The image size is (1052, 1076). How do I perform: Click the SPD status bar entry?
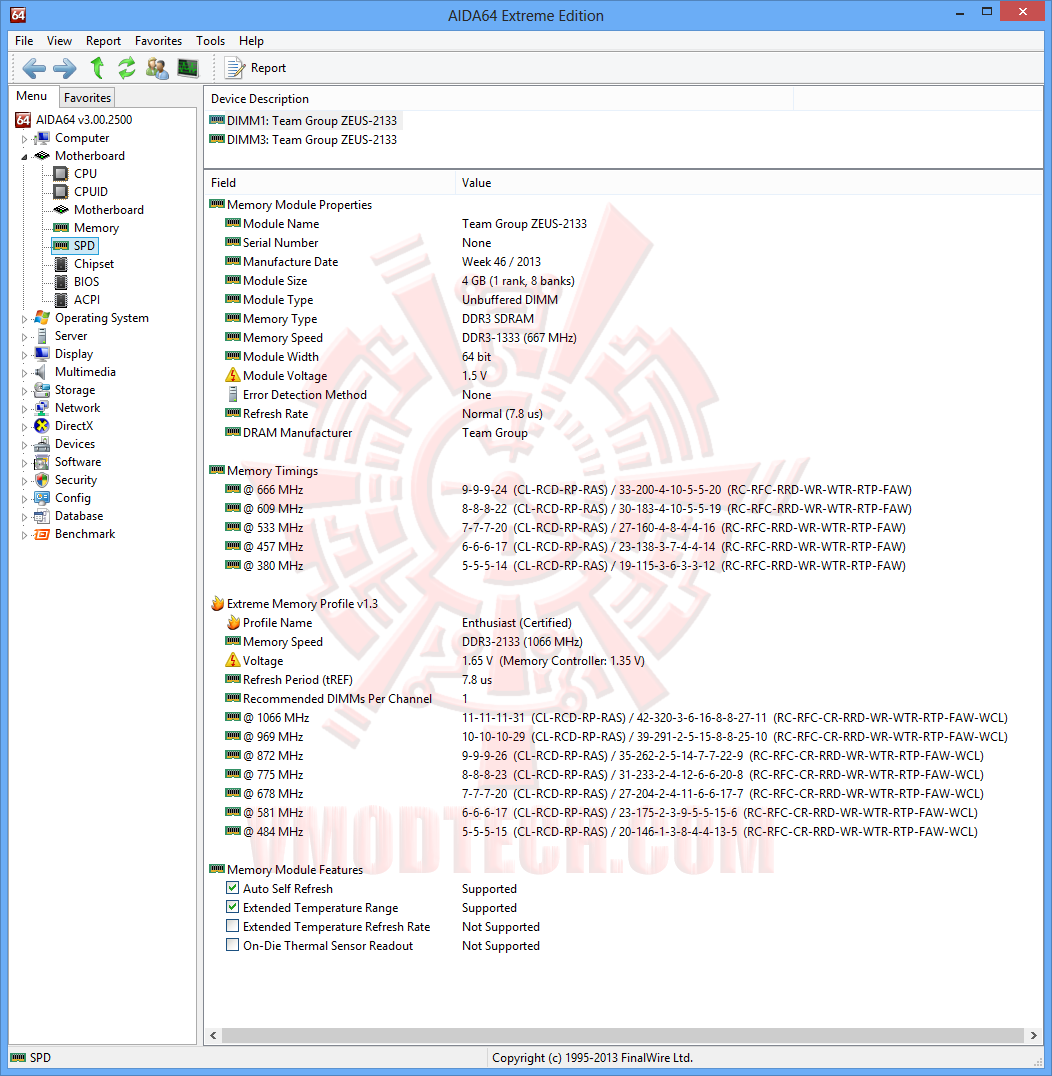32,1057
